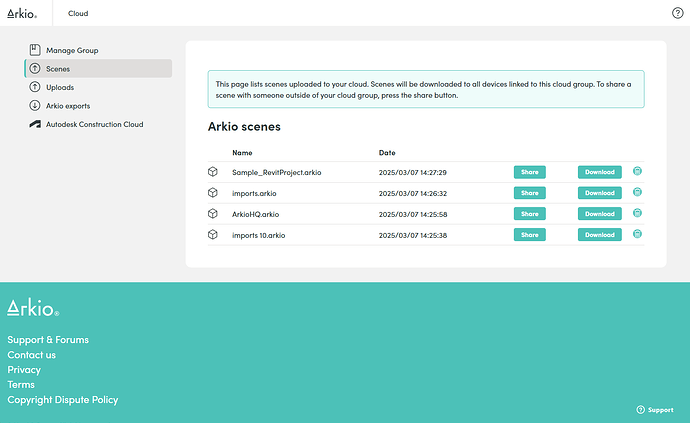Click cube icon beside ArkioHQ.arkio

pyautogui.click(x=213, y=213)
